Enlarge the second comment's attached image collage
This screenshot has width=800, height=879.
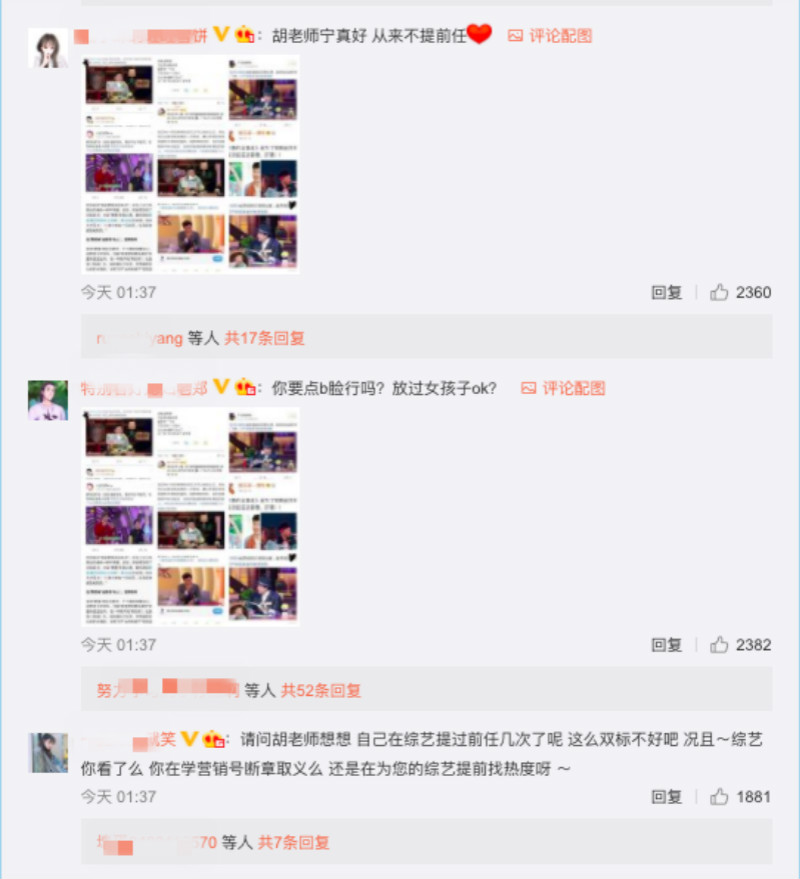tap(191, 516)
